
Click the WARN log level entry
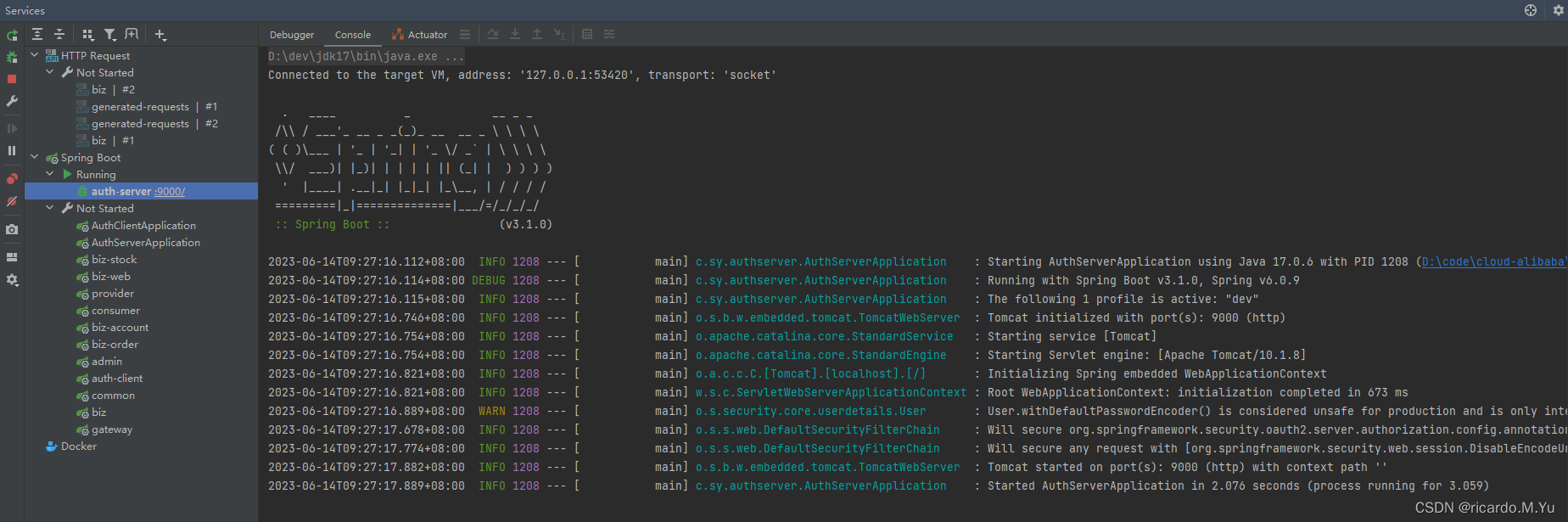pos(492,412)
